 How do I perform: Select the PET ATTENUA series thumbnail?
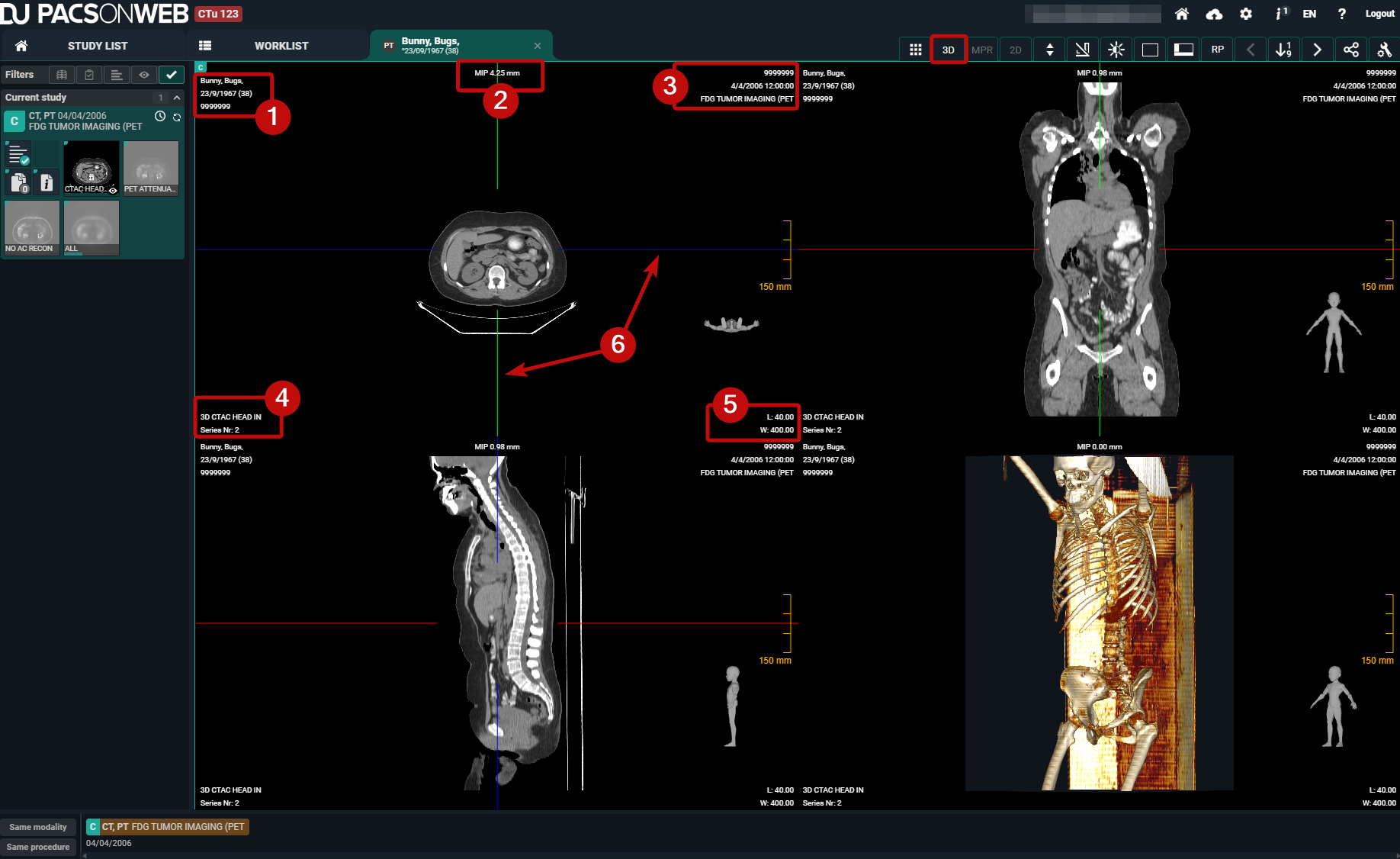click(150, 168)
